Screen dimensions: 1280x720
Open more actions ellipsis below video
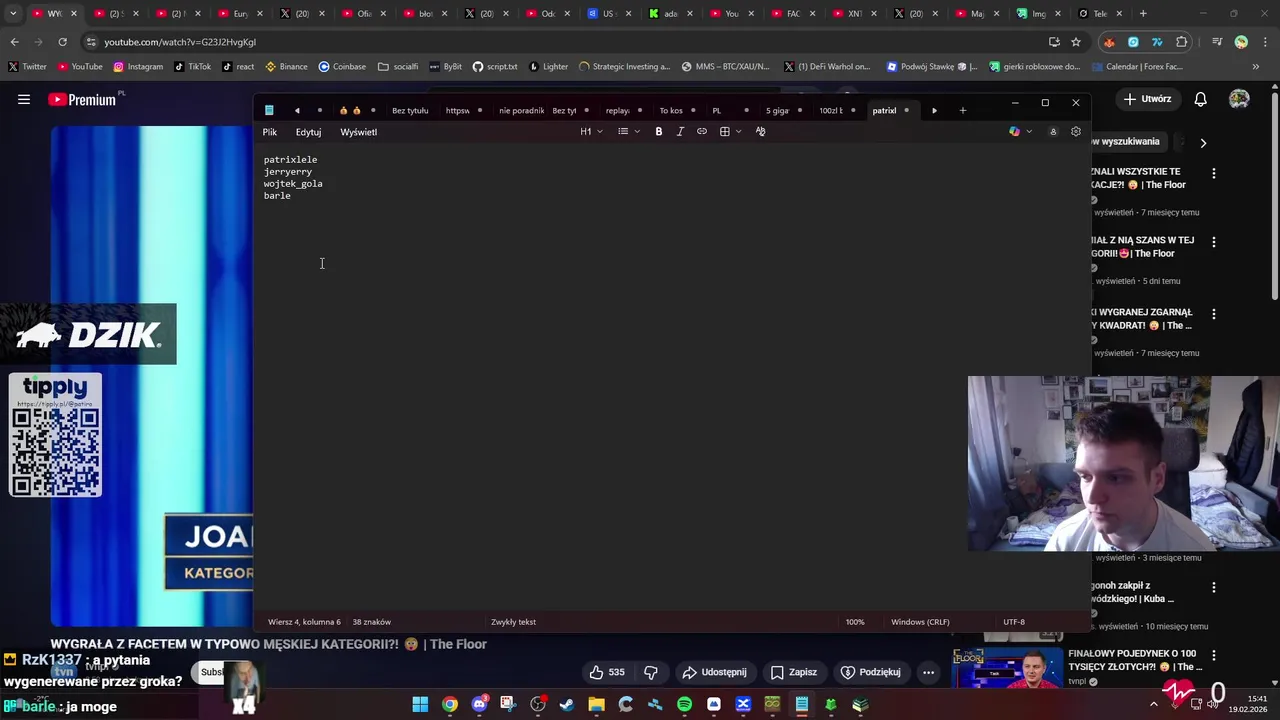point(928,672)
